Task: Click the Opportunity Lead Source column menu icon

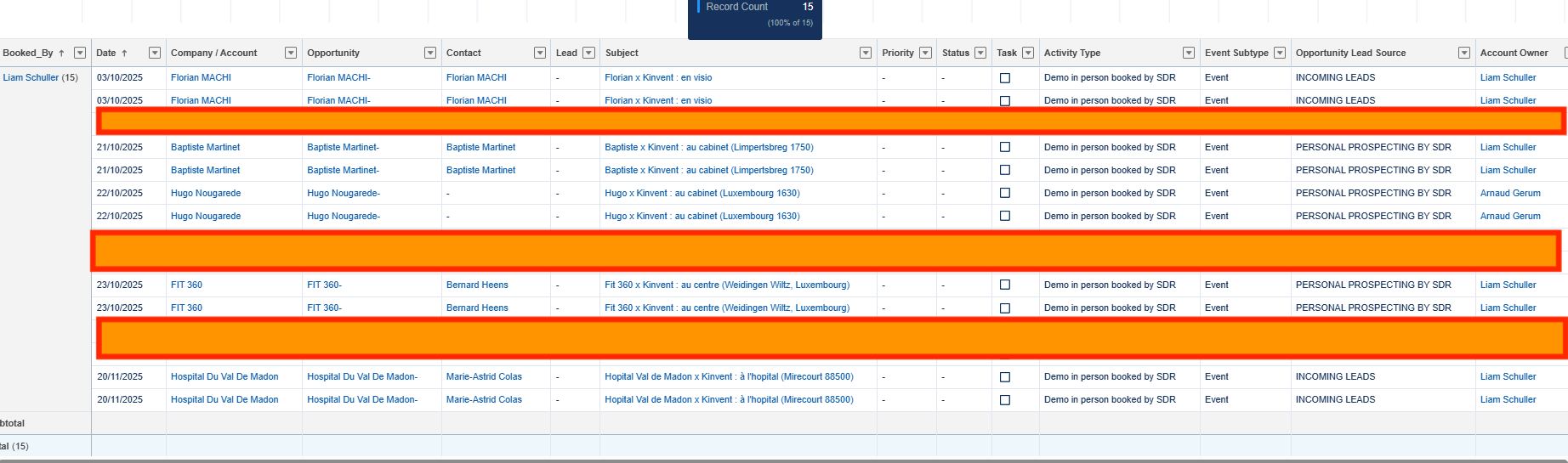Action: click(x=1464, y=53)
